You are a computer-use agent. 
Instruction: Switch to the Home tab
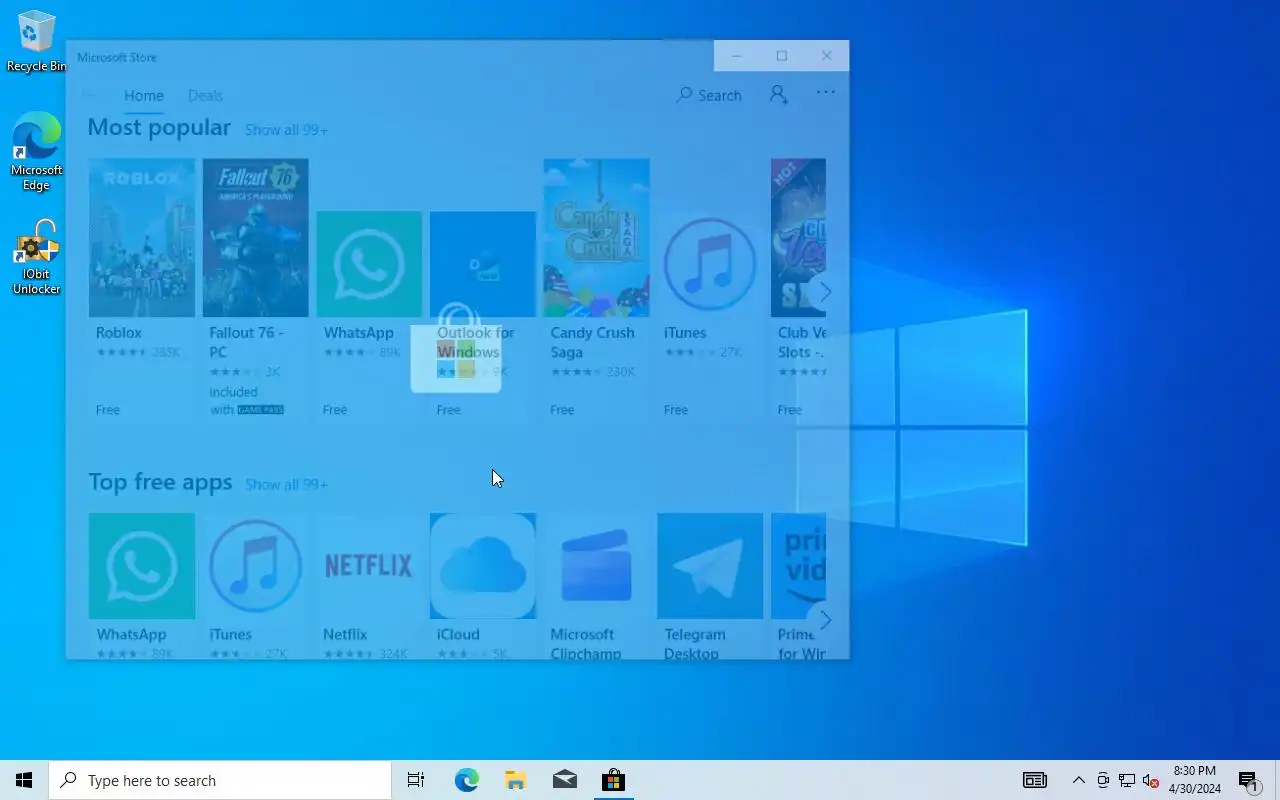144,96
